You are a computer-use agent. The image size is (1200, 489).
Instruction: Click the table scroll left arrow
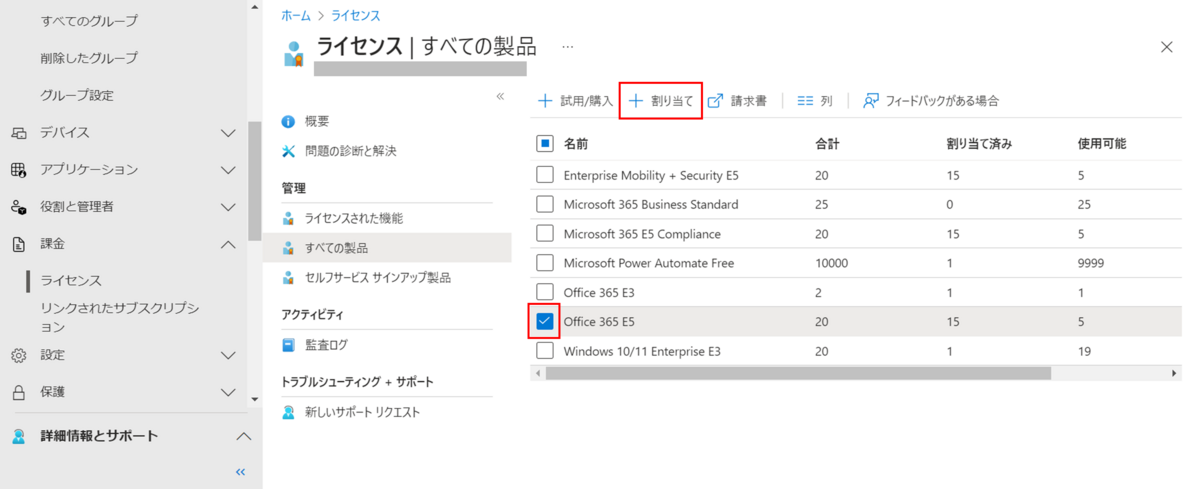[x=537, y=373]
